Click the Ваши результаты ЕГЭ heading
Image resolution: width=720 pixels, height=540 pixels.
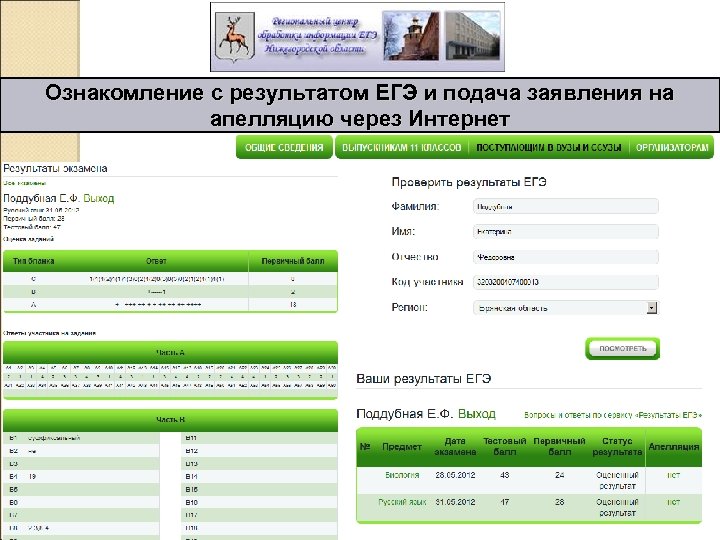click(x=424, y=379)
